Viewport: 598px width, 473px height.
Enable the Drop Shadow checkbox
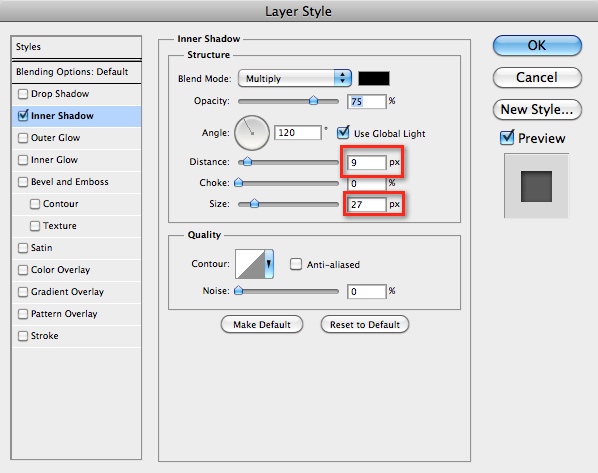23,94
